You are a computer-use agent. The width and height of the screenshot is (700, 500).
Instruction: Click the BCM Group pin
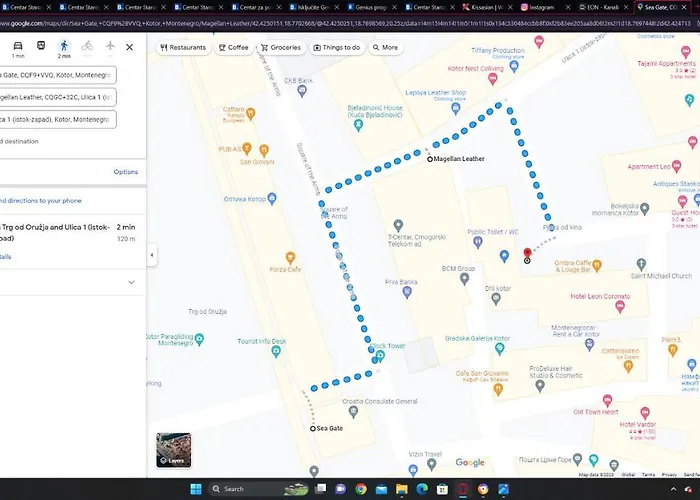(464, 279)
